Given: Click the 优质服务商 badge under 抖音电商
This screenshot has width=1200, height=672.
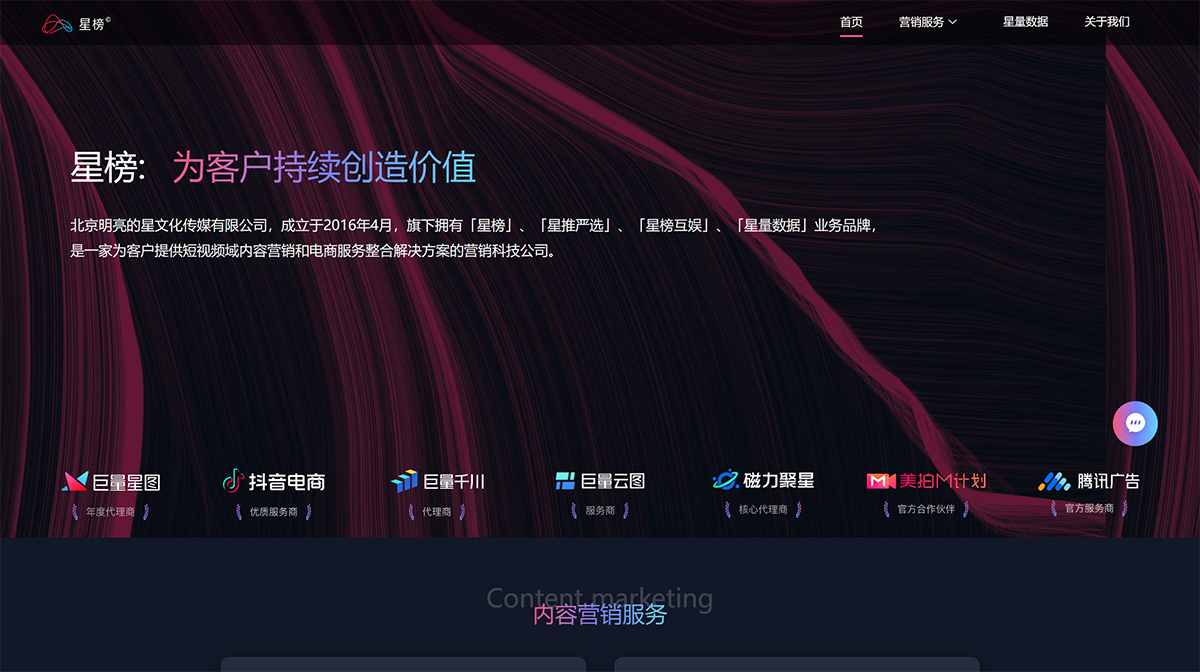Looking at the screenshot, I should [x=272, y=510].
